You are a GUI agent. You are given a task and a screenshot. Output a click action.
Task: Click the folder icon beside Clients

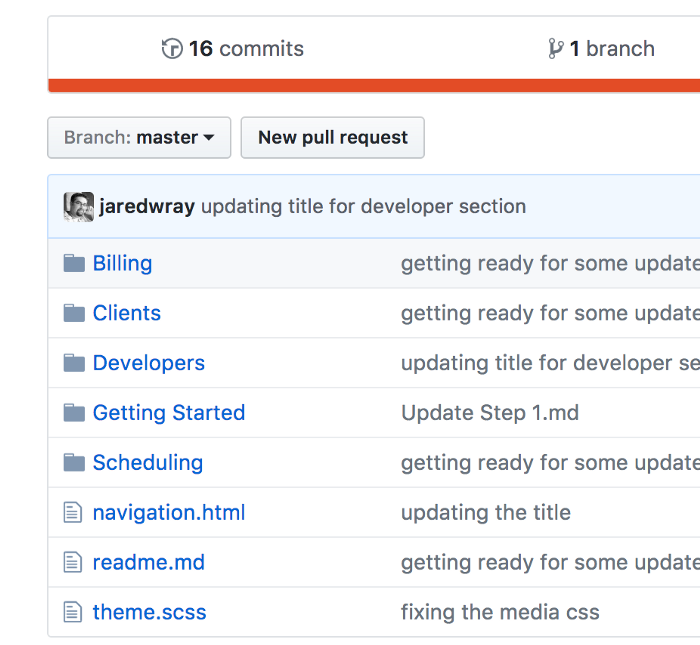coord(74,313)
